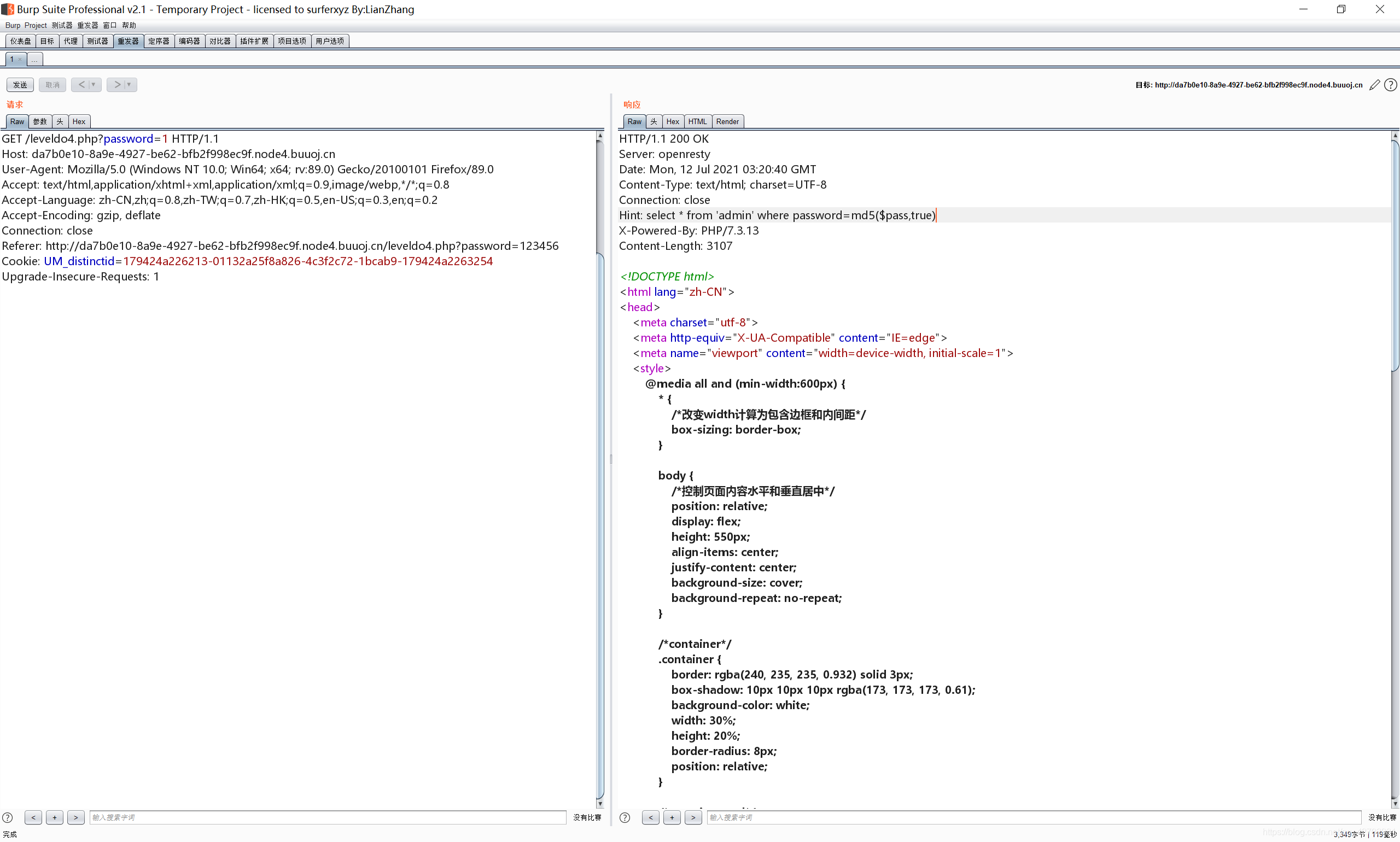Screen dimensions: 1400x842
Task: Switch to the Render tab in the response
Action: (x=727, y=121)
